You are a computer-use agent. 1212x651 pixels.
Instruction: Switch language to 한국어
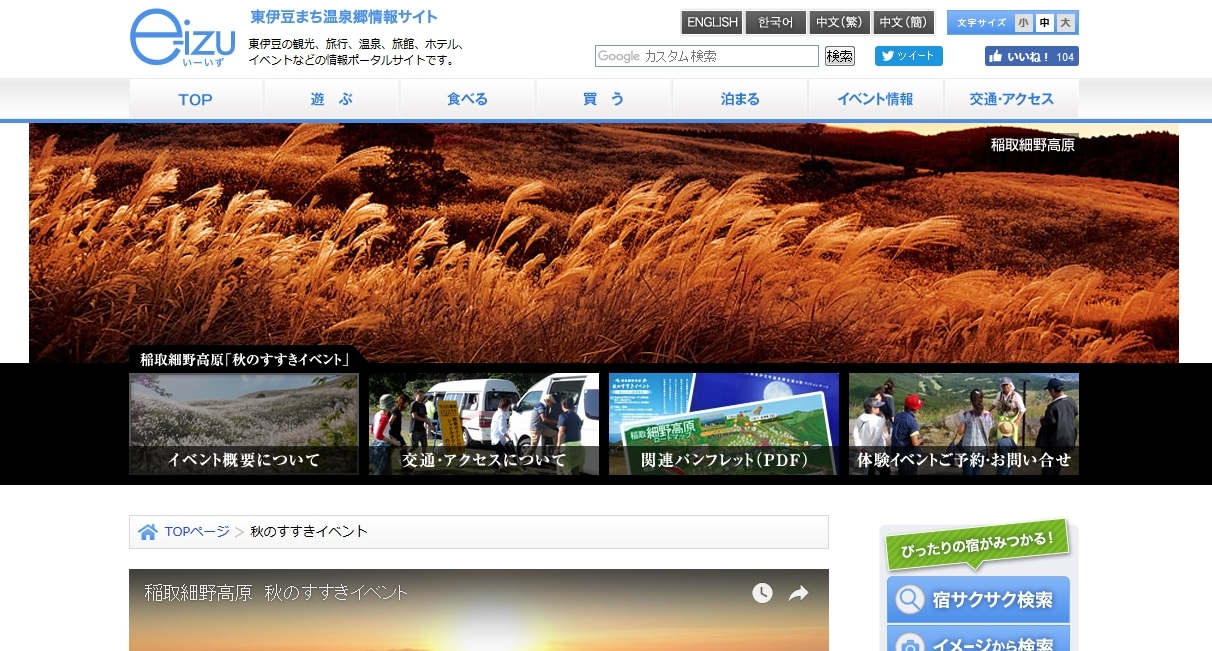[776, 22]
